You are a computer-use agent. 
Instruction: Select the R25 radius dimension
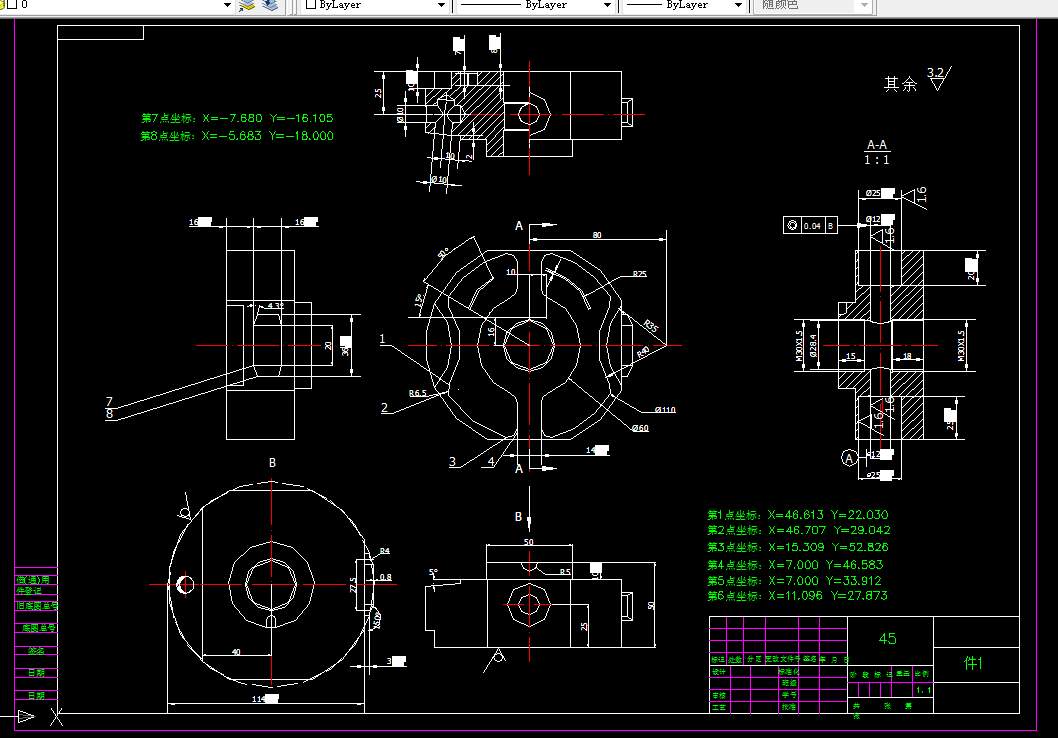(x=639, y=274)
